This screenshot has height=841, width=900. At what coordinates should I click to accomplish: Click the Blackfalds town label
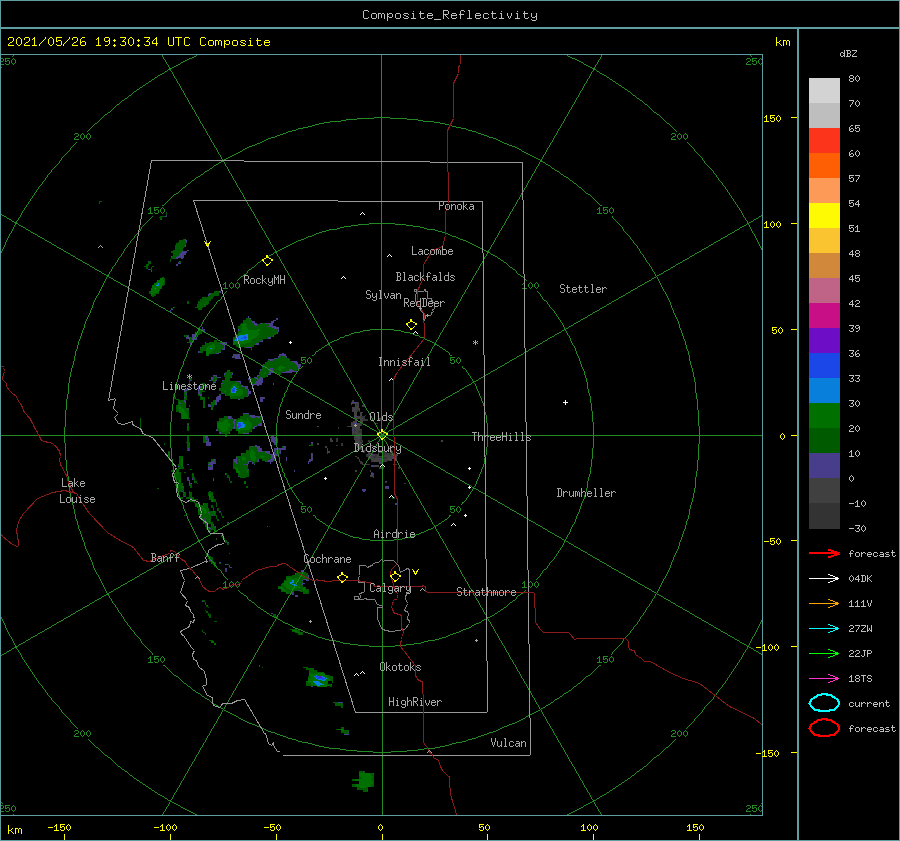coord(425,277)
